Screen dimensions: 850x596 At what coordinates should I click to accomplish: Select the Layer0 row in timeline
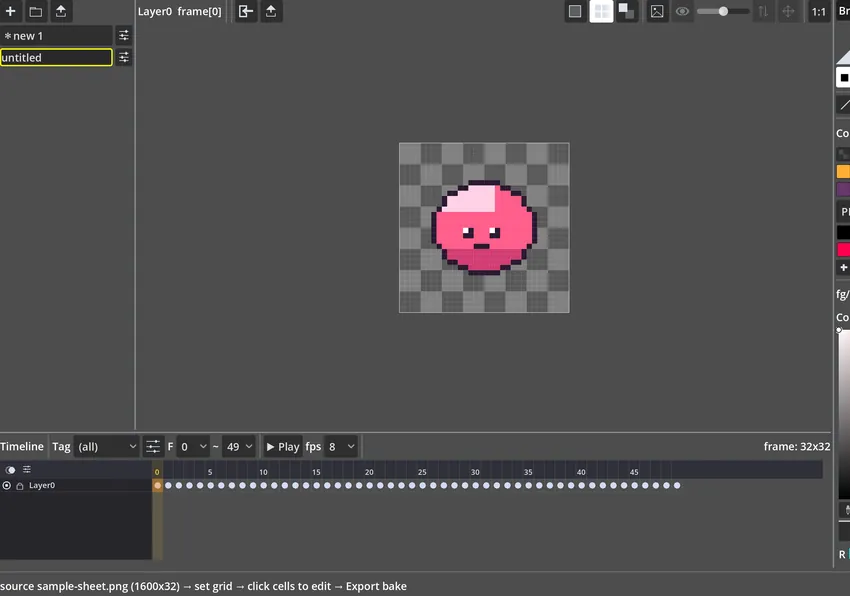(x=76, y=485)
